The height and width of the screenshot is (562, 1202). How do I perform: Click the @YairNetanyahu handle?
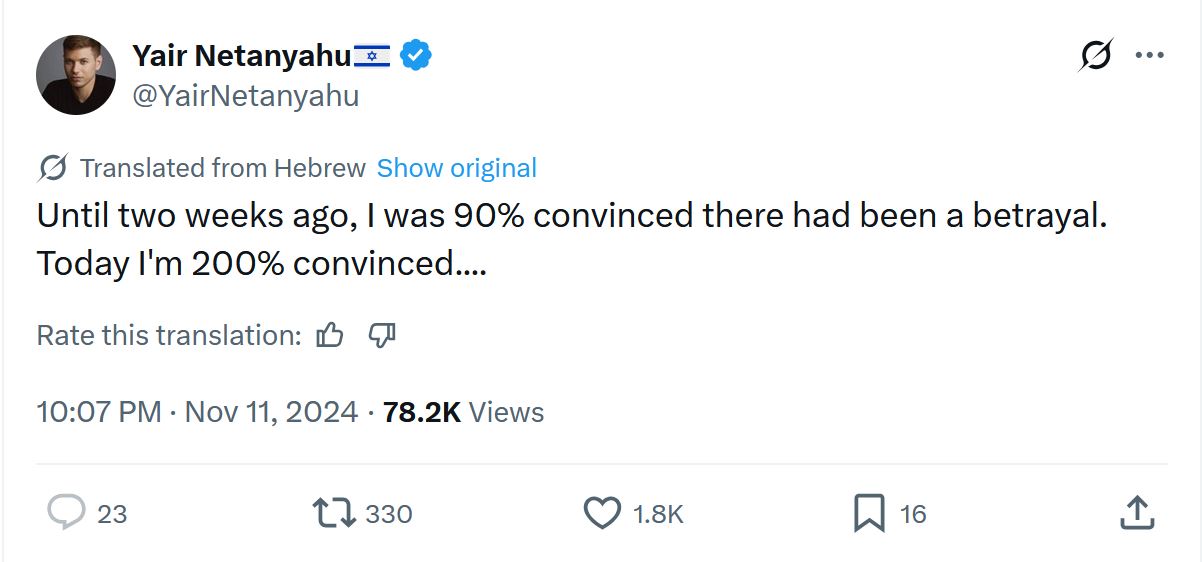pos(245,96)
